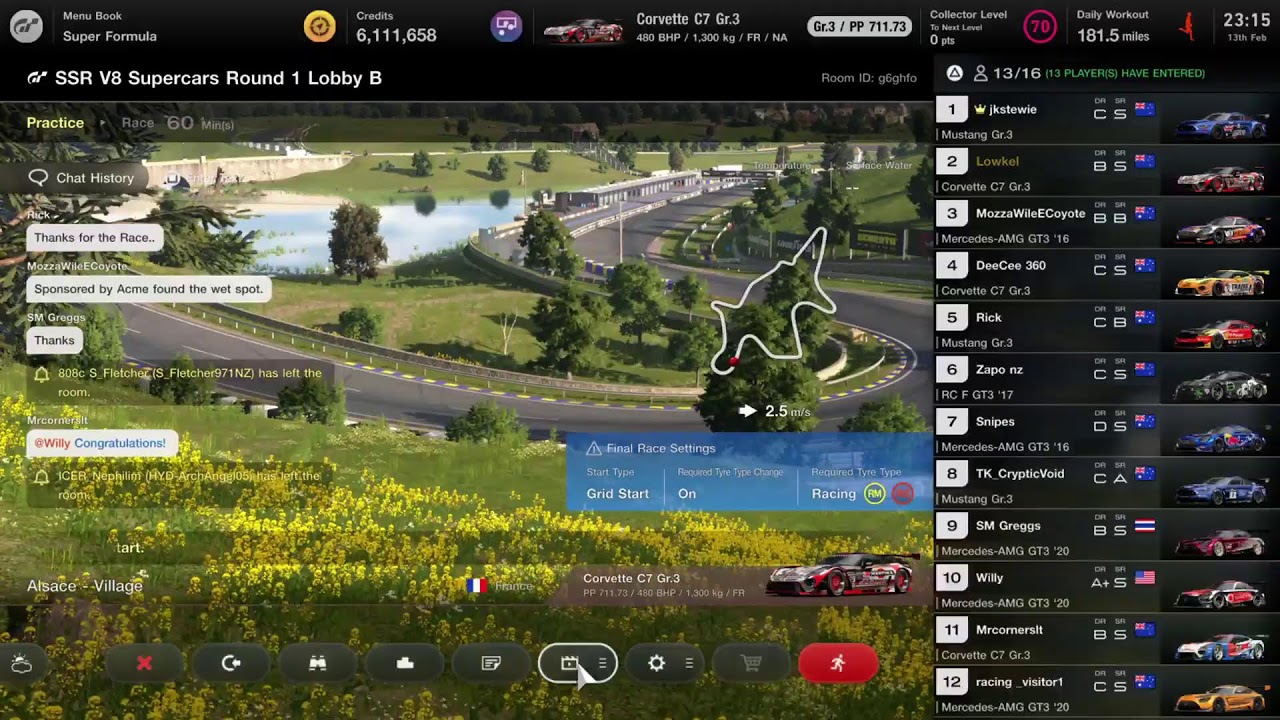
Task: Click the Required Tyre Type Change 'On' value
Action: 687,494
